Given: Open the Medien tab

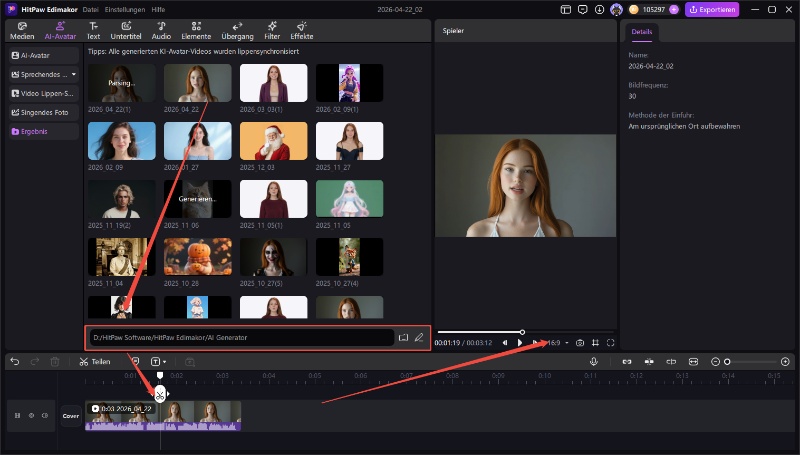Looking at the screenshot, I should click(x=22, y=31).
